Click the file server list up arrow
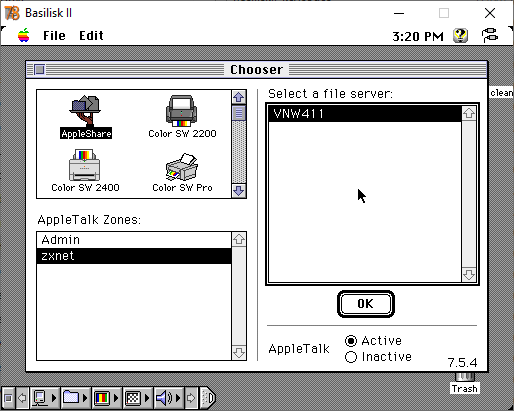 (x=469, y=113)
